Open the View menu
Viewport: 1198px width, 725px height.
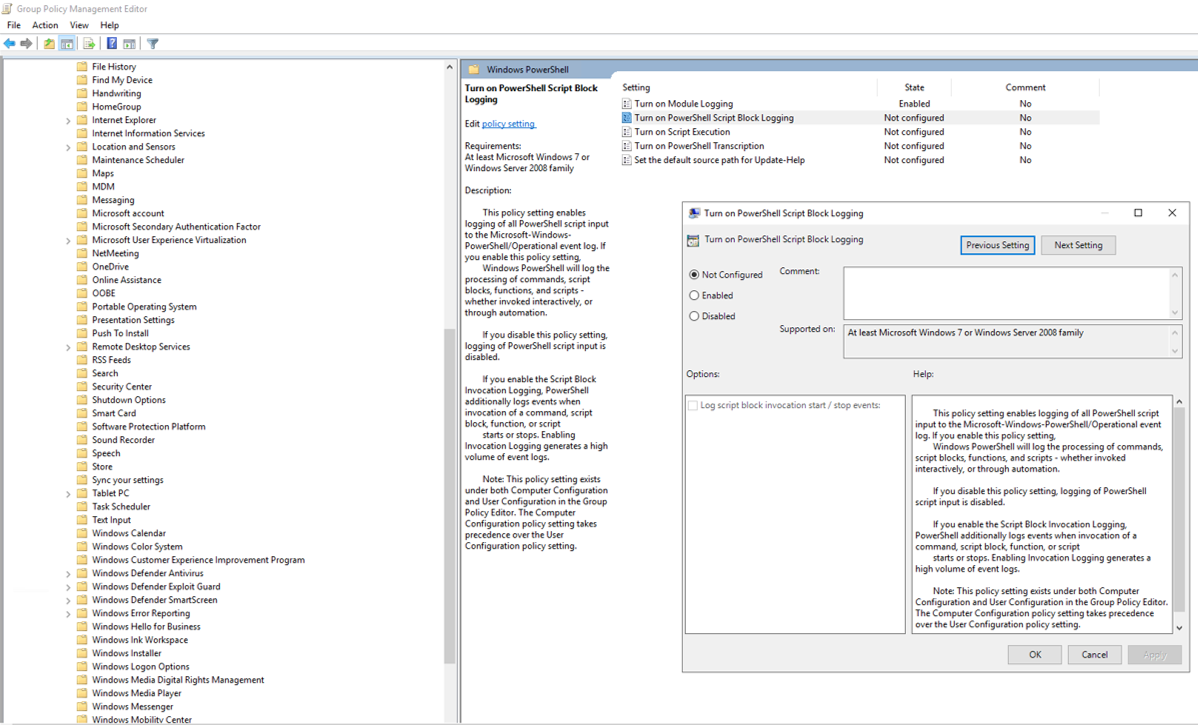click(x=79, y=25)
